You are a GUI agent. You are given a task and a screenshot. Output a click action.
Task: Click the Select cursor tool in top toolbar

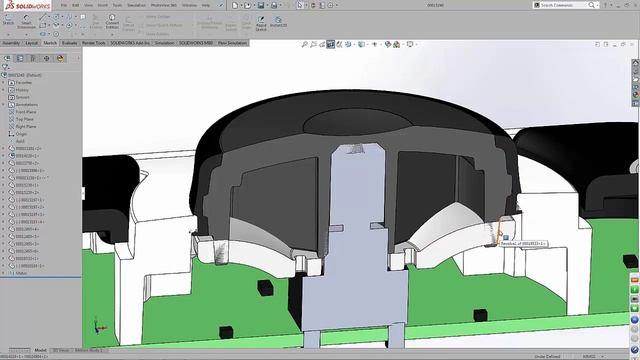[300, 5]
